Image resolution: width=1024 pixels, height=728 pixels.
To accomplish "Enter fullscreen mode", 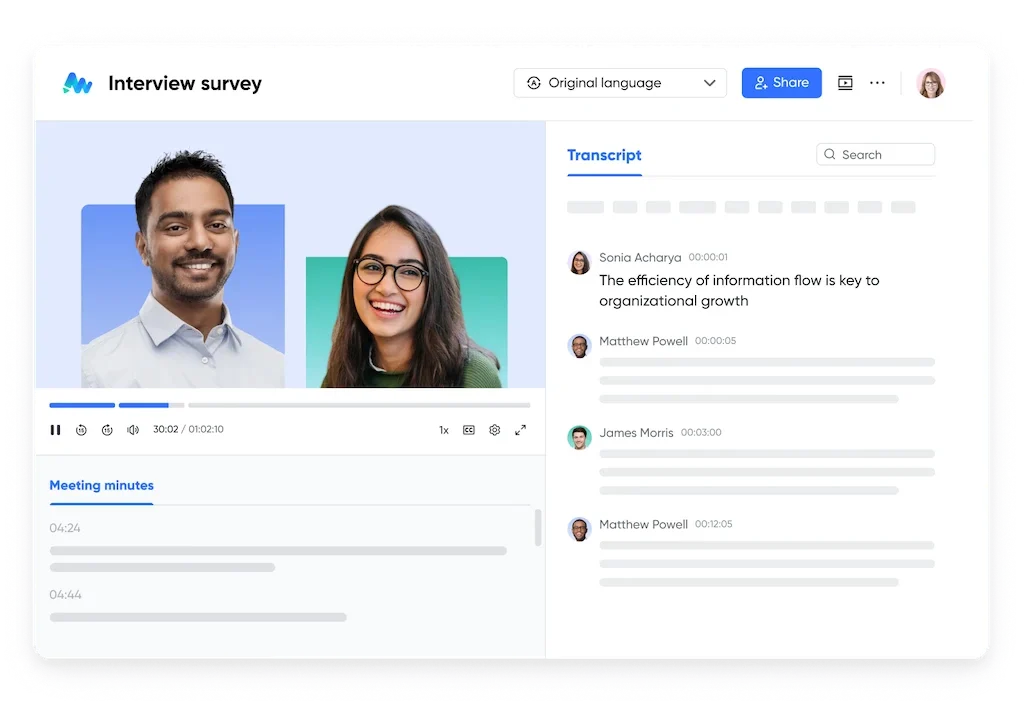I will point(520,430).
